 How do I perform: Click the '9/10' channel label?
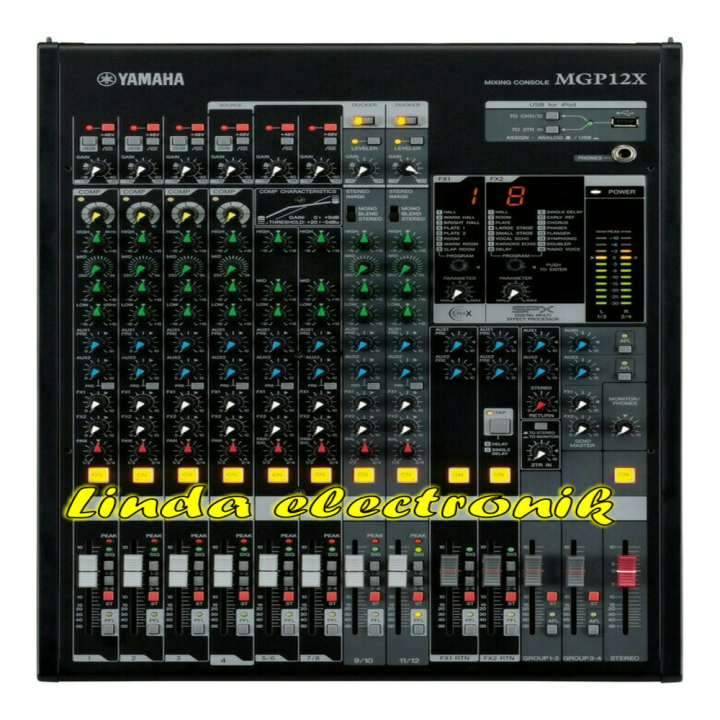tap(363, 660)
